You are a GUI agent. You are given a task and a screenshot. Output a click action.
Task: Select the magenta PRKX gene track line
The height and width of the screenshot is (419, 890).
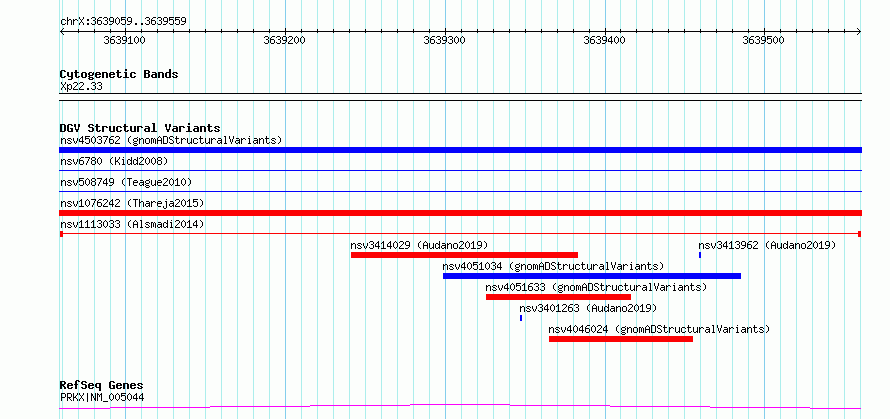pos(460,406)
